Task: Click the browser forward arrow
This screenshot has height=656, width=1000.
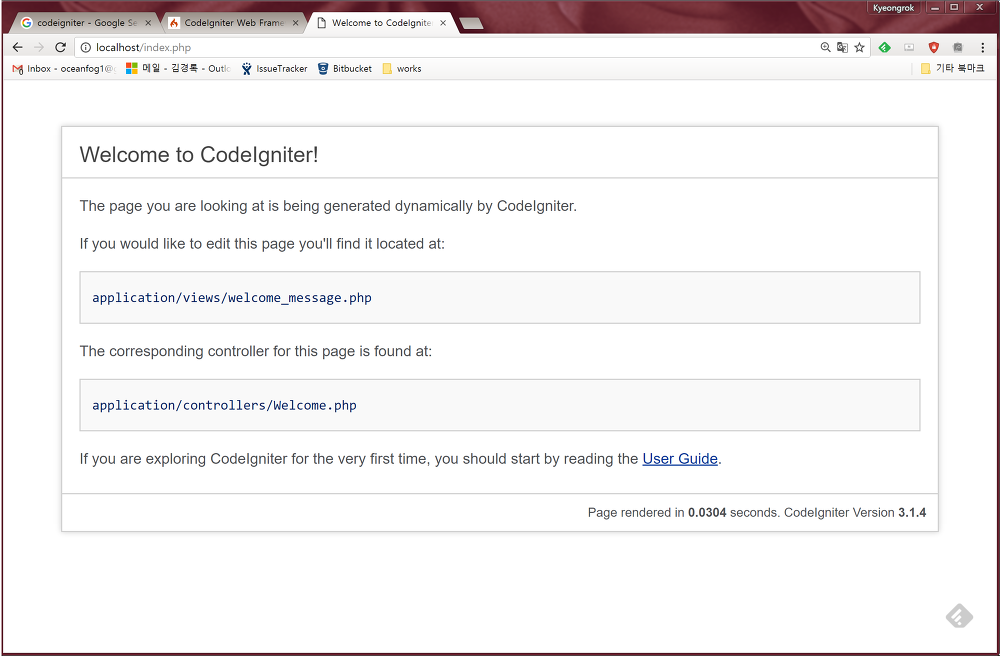Action: click(x=39, y=47)
